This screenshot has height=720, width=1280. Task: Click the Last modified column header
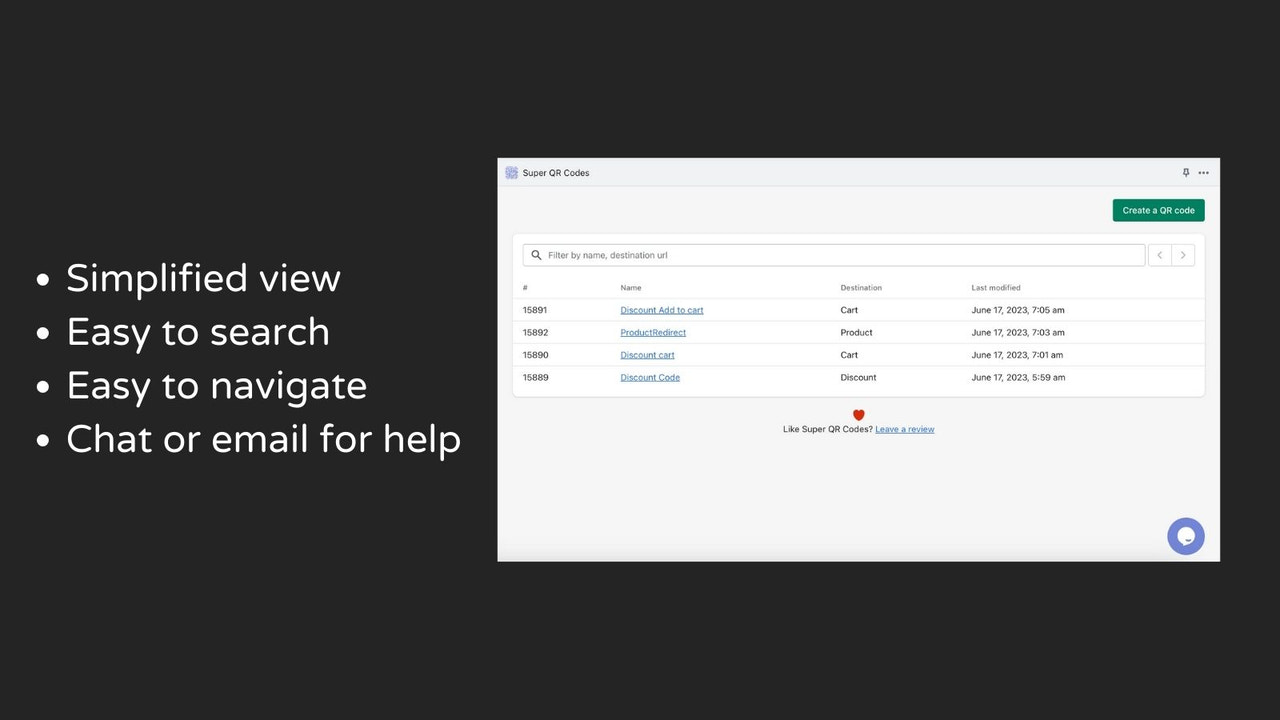996,288
